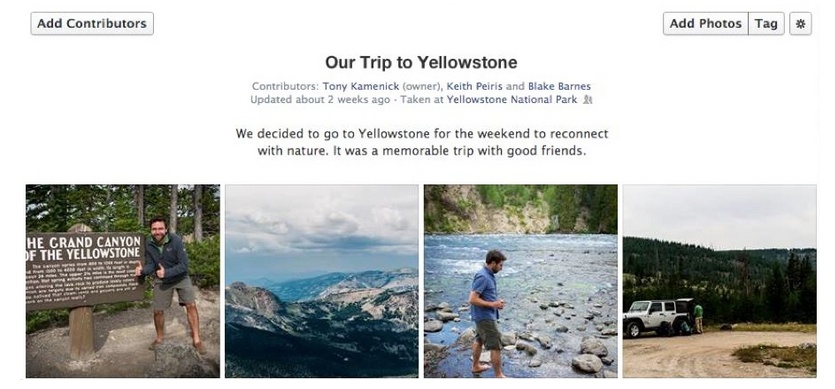Open Keith Peiris profile link
Image resolution: width=835 pixels, height=389 pixels.
coord(474,86)
